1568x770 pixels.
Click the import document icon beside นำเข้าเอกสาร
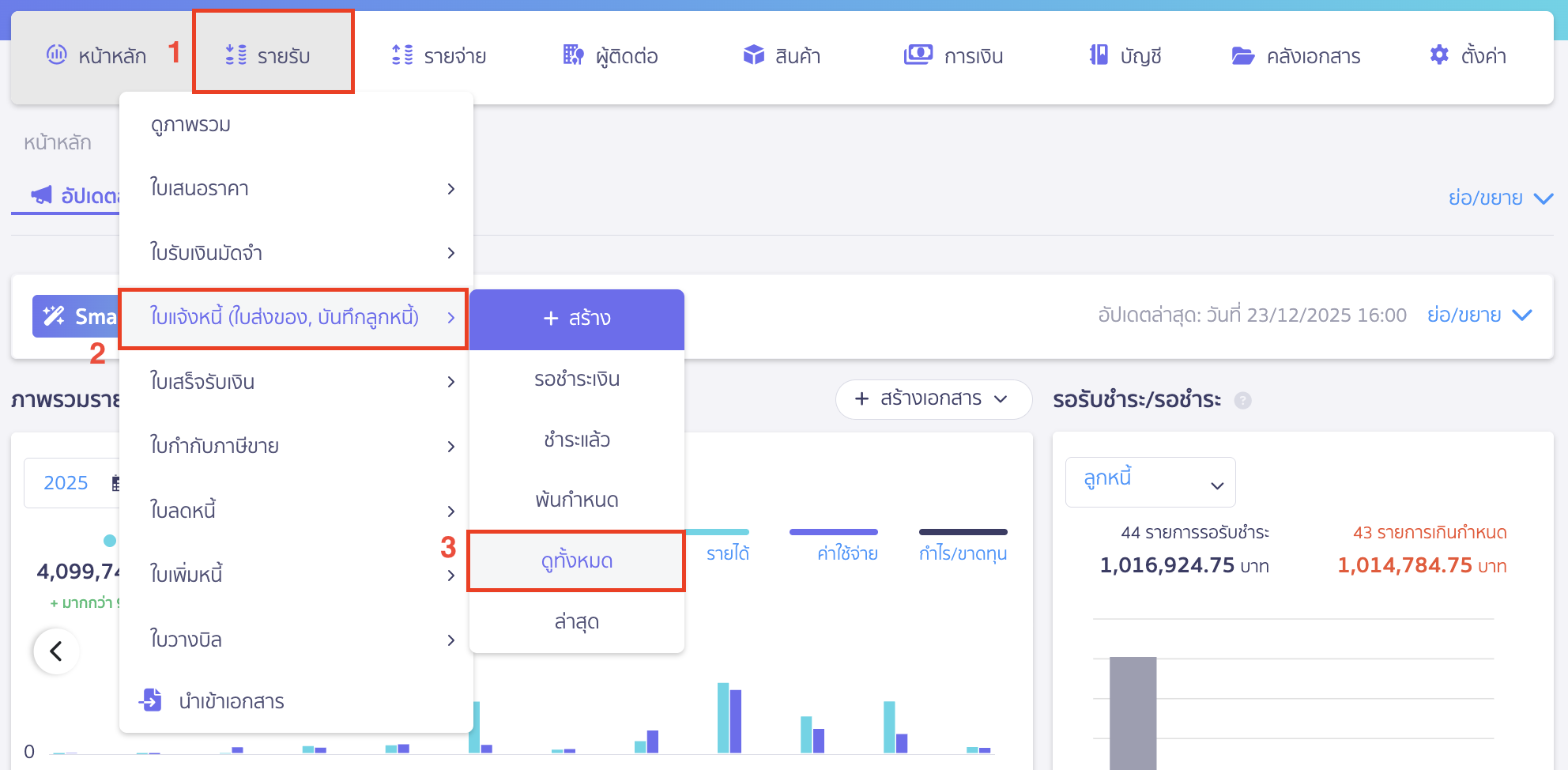[x=150, y=700]
